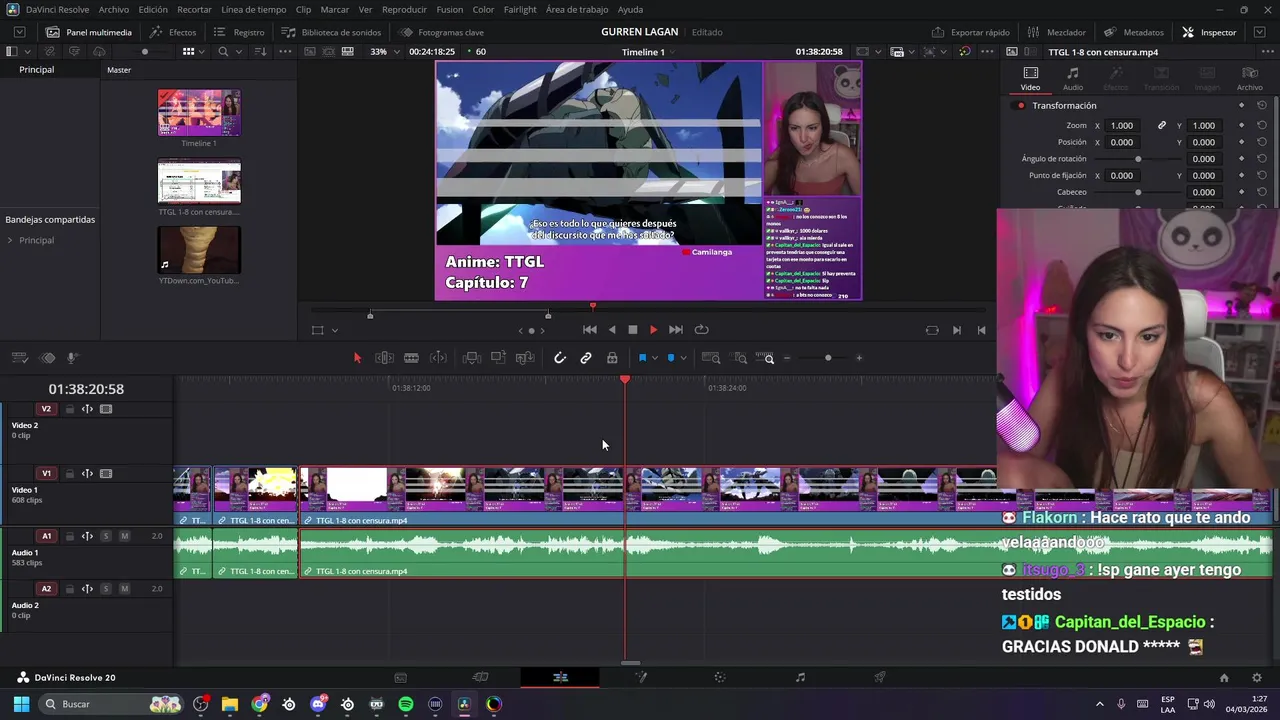
Task: Open the Archivo menu
Action: (113, 9)
